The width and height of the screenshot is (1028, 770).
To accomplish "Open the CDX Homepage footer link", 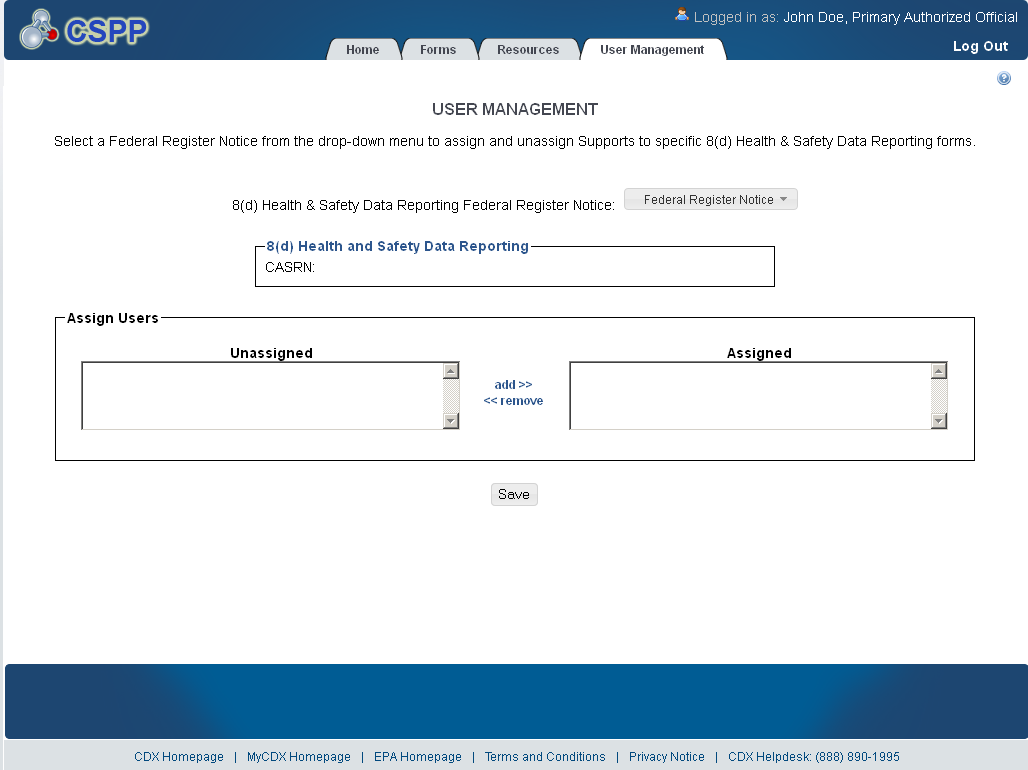I will click(x=179, y=756).
